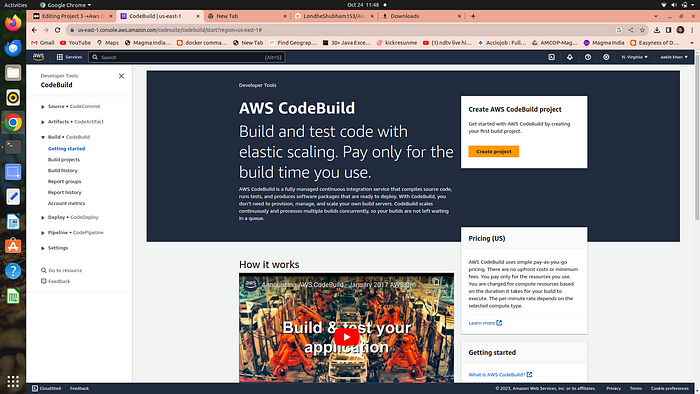Switch to the New Tab browser tab

(x=247, y=16)
